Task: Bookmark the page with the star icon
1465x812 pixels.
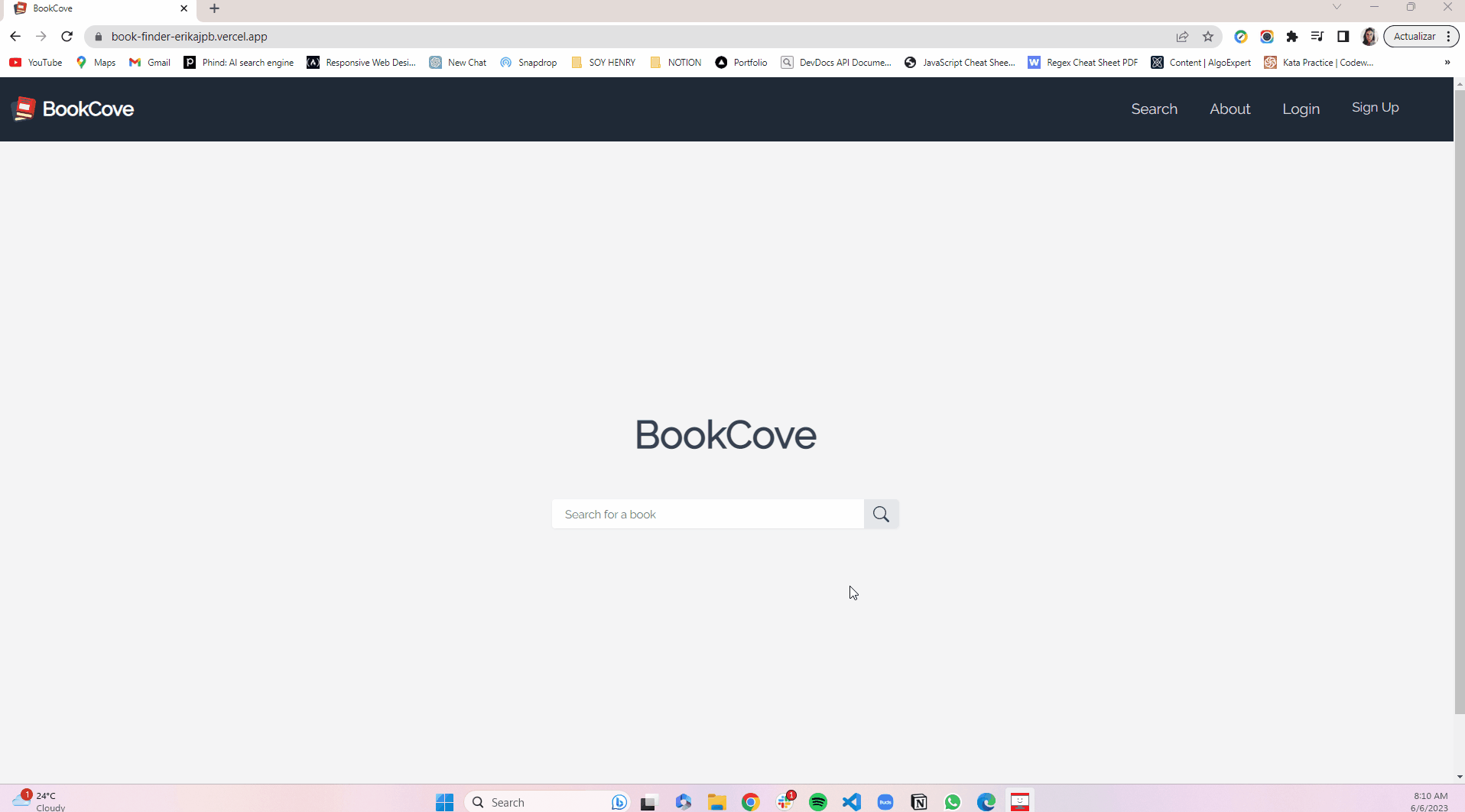Action: pos(1208,36)
